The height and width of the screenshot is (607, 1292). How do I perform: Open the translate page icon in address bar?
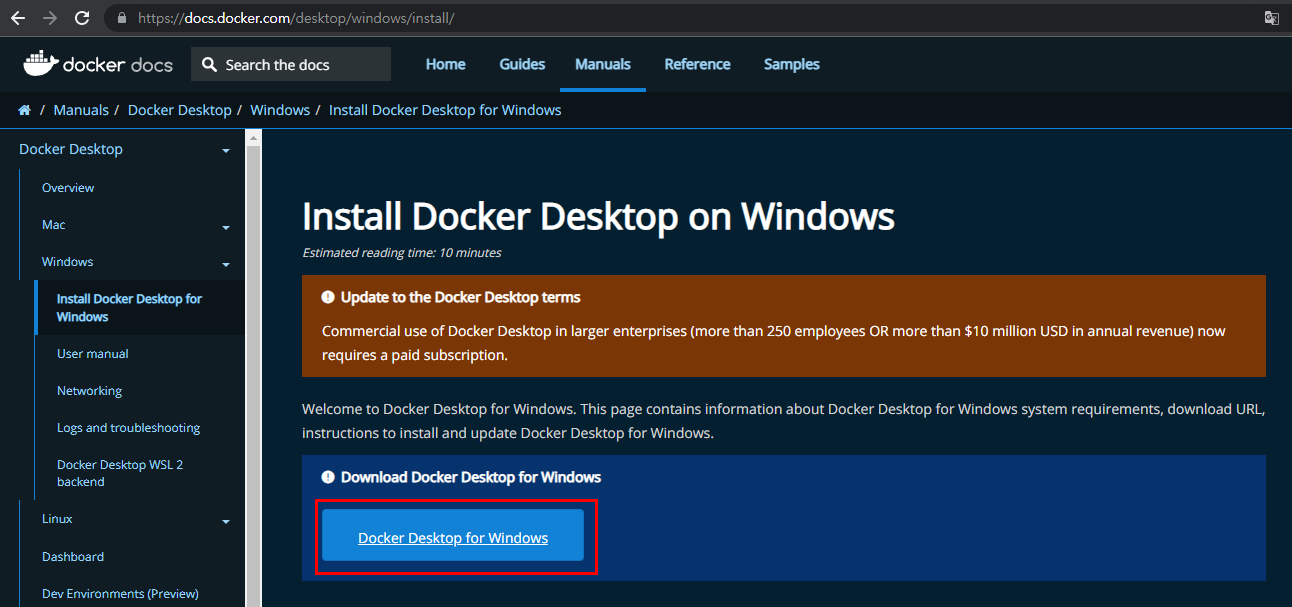[x=1271, y=18]
